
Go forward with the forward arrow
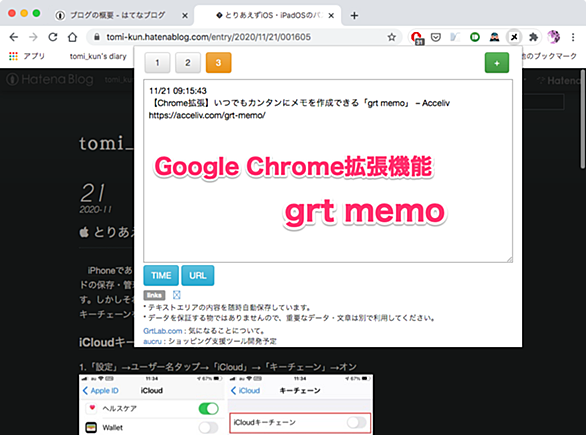tap(33, 37)
